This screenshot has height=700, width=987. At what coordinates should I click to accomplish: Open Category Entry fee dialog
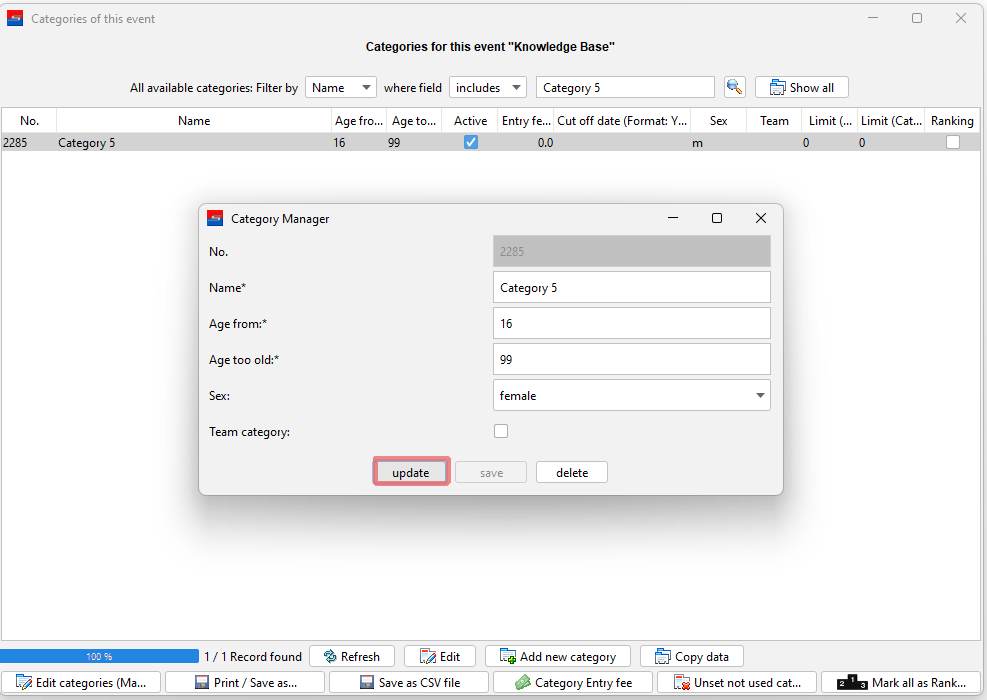tap(574, 682)
